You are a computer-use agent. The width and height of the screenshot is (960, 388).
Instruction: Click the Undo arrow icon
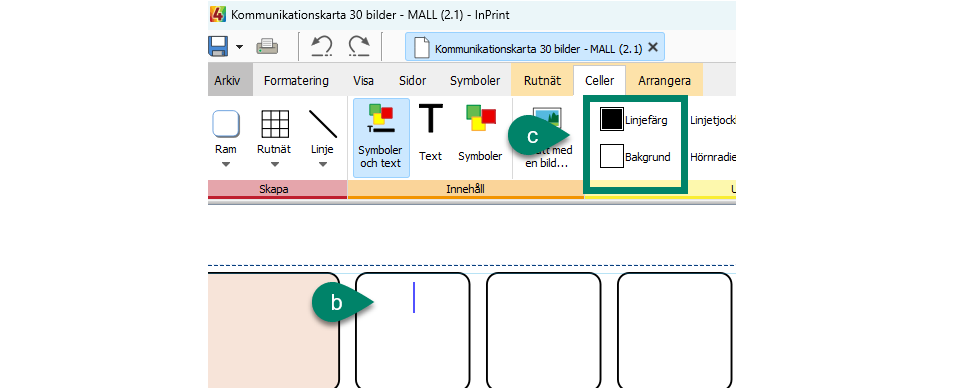tap(321, 47)
